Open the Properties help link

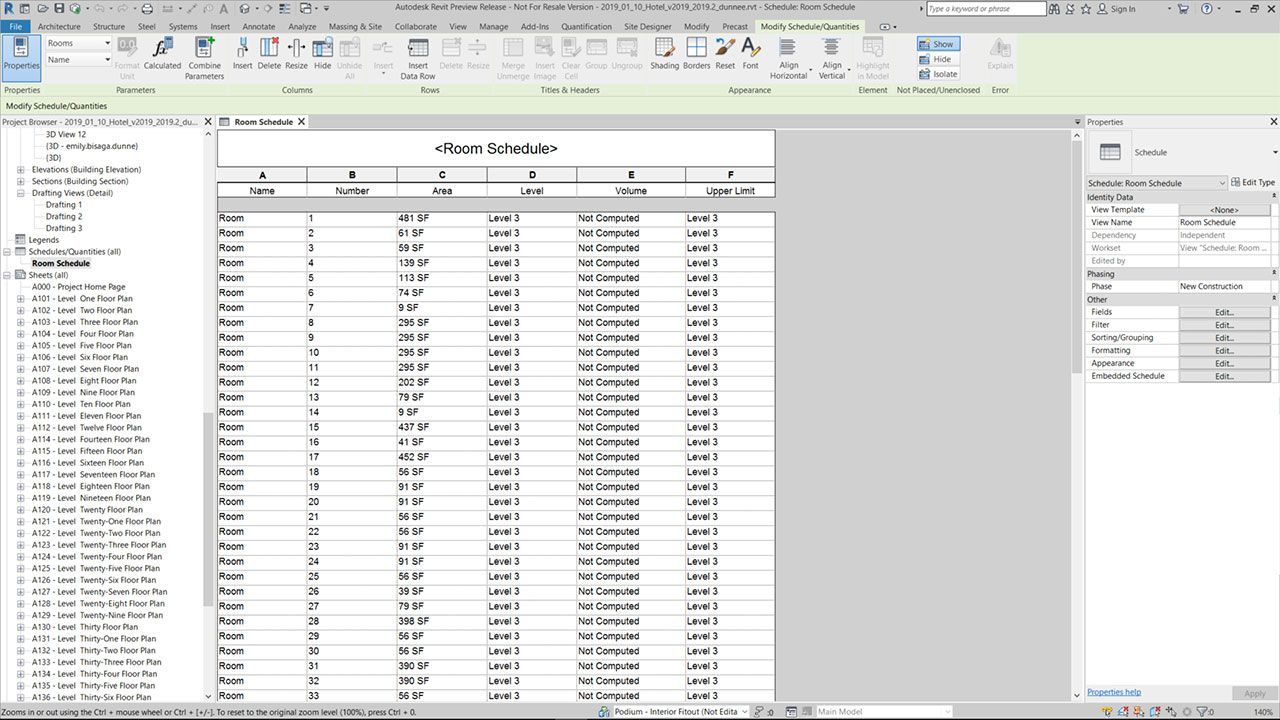pos(1114,692)
